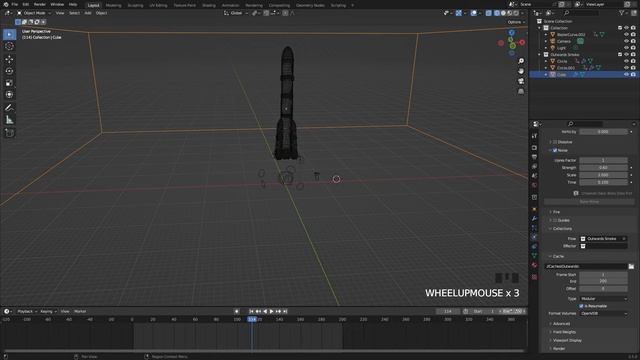The width and height of the screenshot is (640, 360).
Task: Open the Object properties tab
Action: [x=534, y=209]
